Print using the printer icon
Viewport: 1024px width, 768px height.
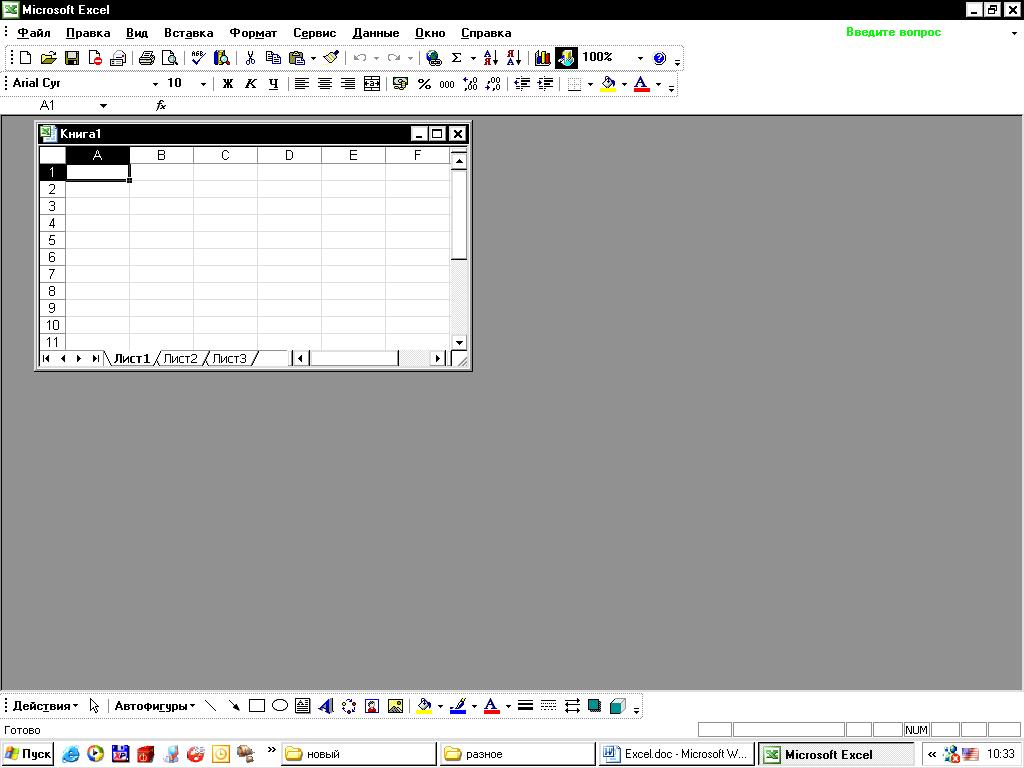[147, 58]
